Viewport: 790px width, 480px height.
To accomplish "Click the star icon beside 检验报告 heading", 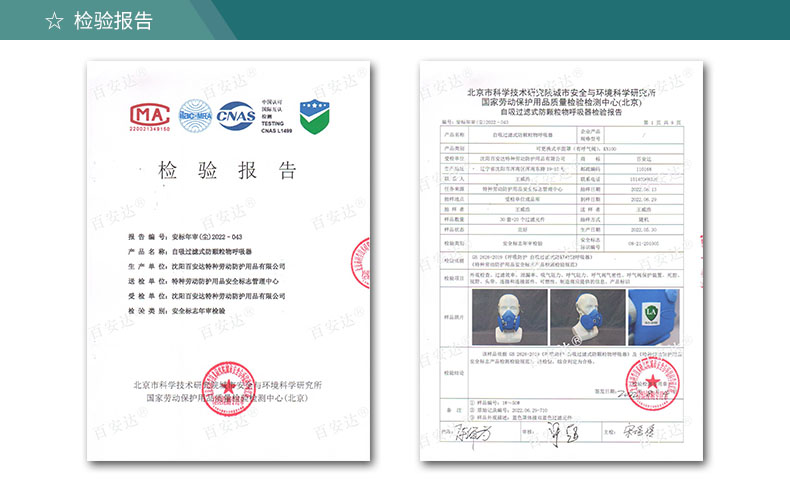I will click(x=54, y=21).
